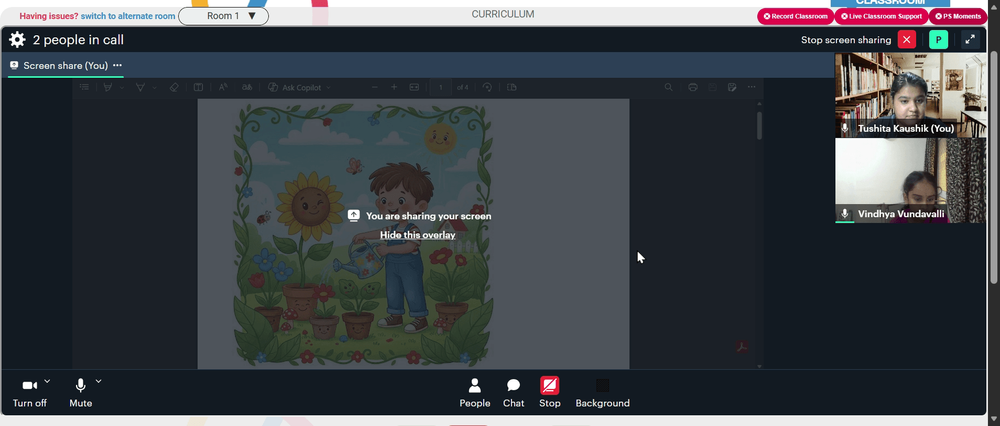The image size is (1000, 426).
Task: Select the PDF draw pen tool
Action: (x=107, y=87)
